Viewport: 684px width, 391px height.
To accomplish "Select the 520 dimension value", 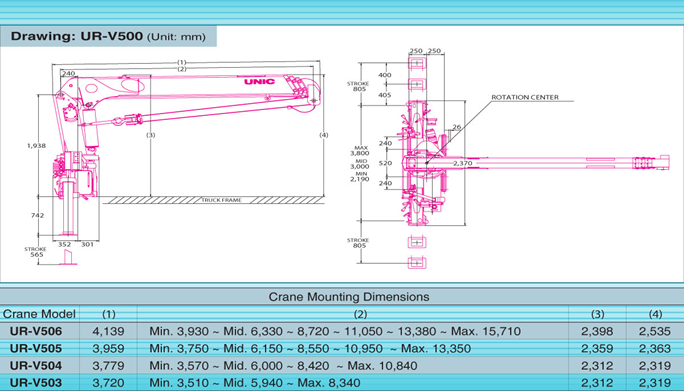I will (x=385, y=163).
